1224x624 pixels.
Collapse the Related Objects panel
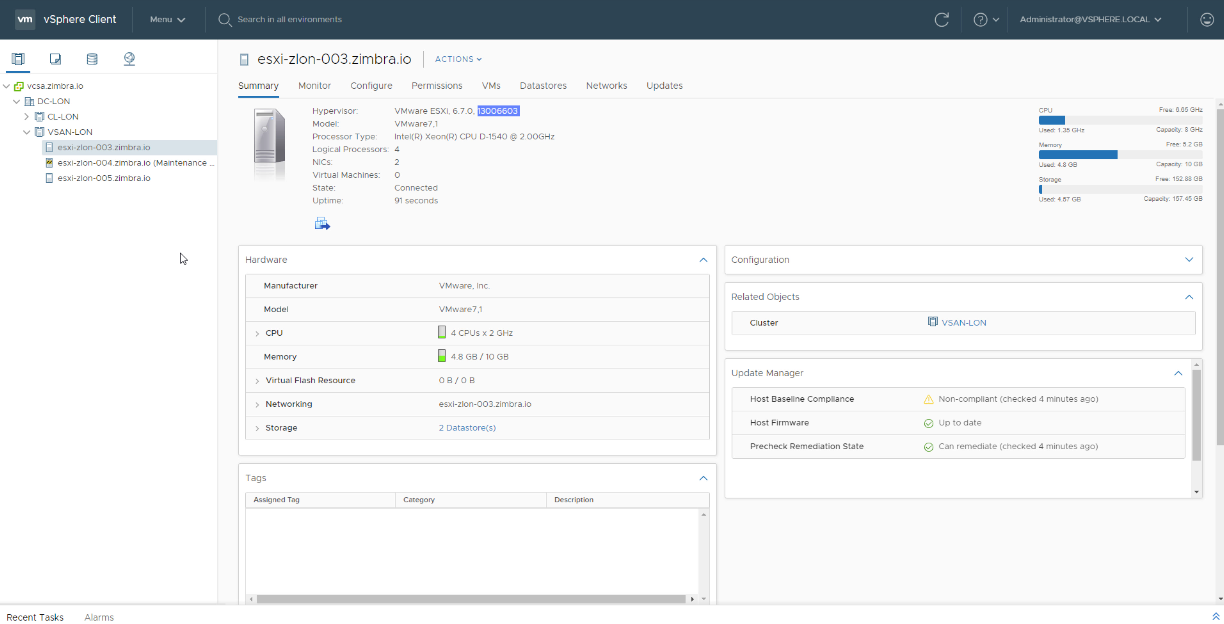(x=1189, y=297)
